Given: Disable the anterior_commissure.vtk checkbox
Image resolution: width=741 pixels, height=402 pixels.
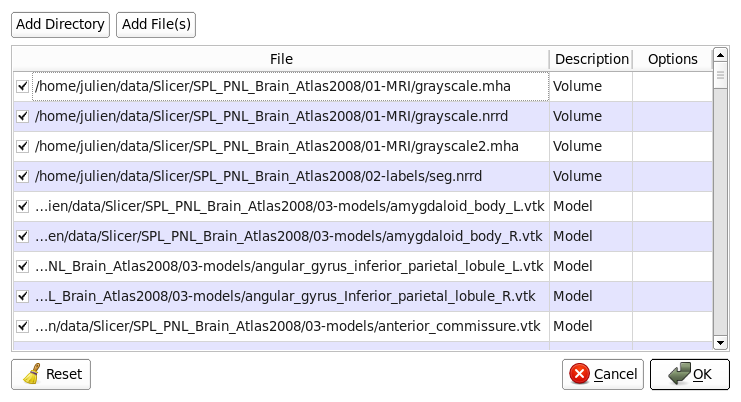Looking at the screenshot, I should 23,327.
